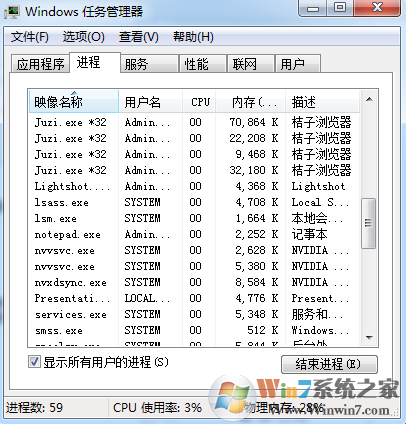Sort by 描述 column header

tap(323, 101)
